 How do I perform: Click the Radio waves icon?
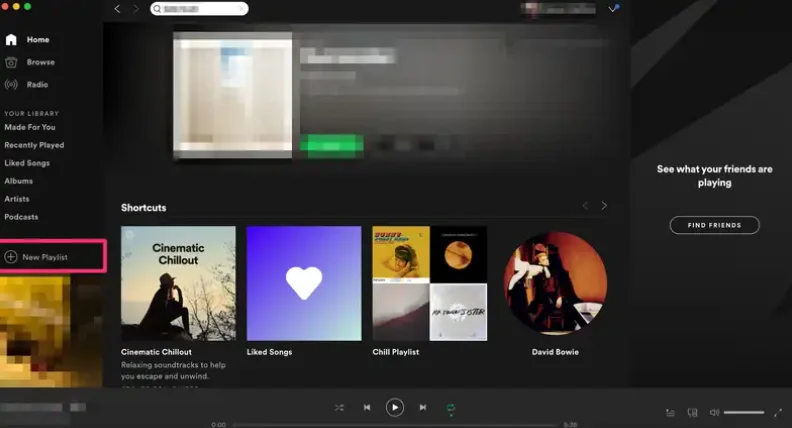click(x=11, y=84)
